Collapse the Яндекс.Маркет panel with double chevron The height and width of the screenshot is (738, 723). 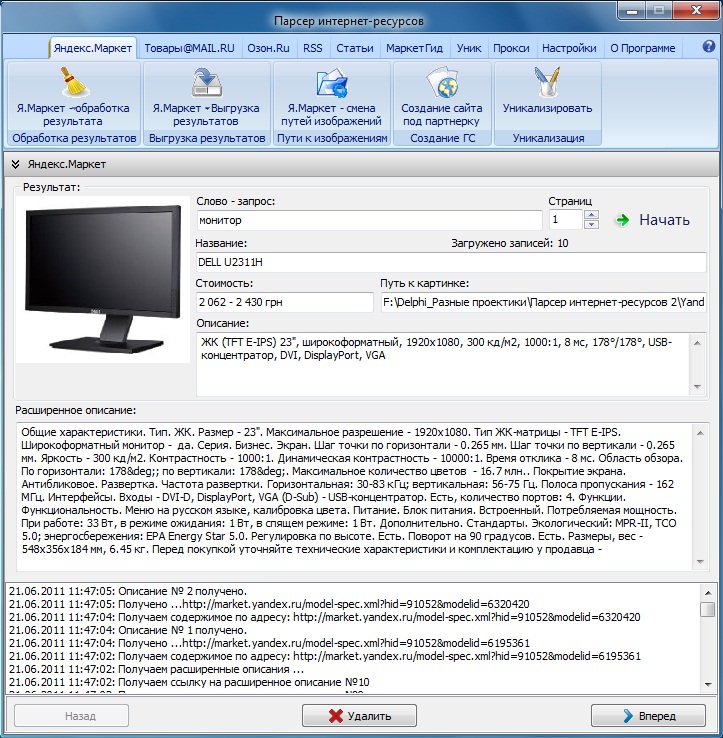pyautogui.click(x=16, y=164)
